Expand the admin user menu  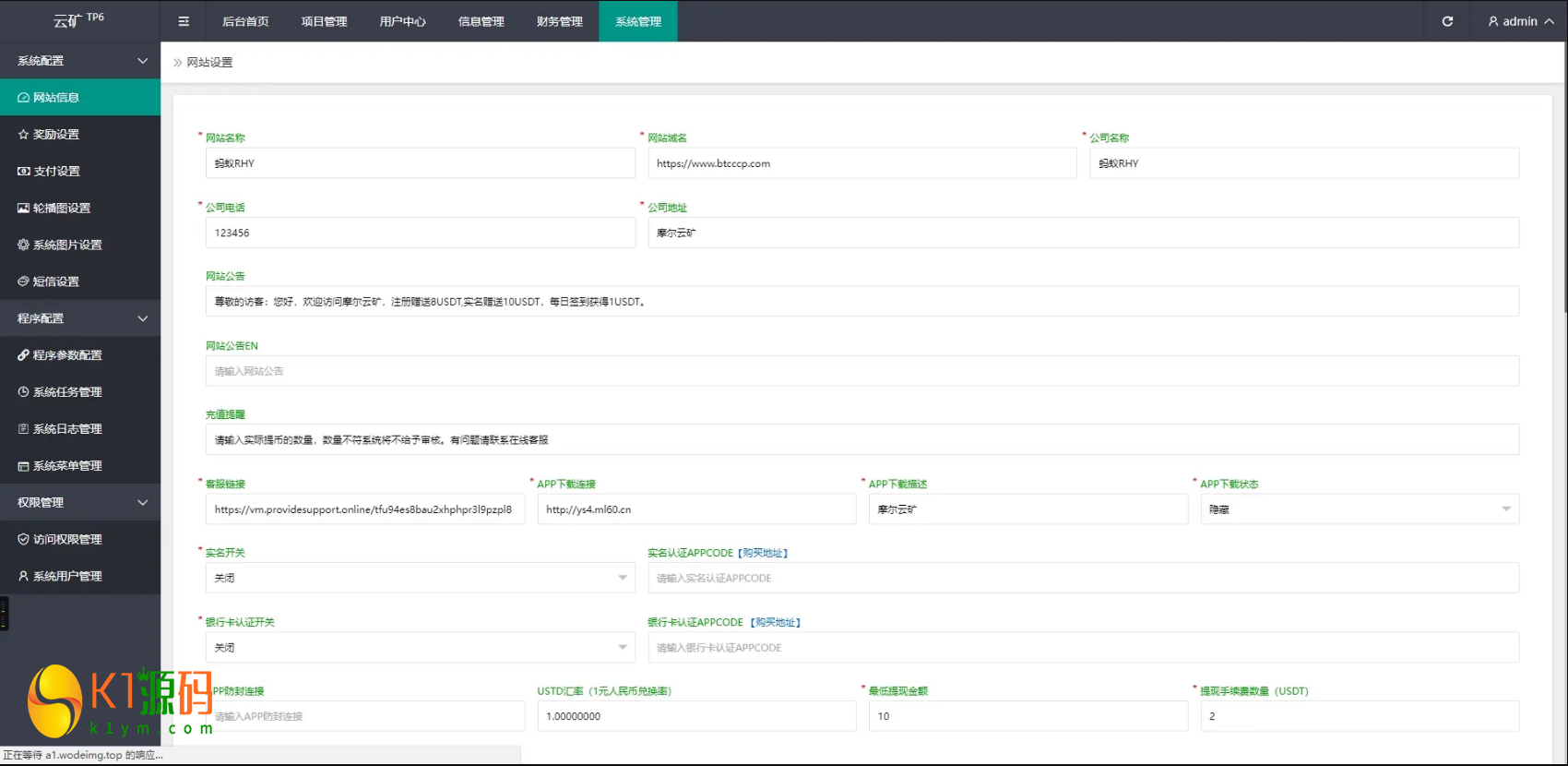[x=1520, y=21]
